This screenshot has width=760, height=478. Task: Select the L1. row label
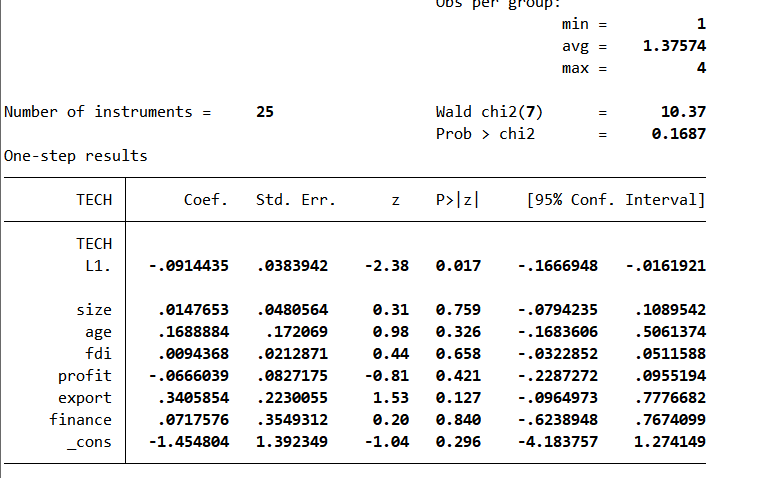pyautogui.click(x=99, y=266)
